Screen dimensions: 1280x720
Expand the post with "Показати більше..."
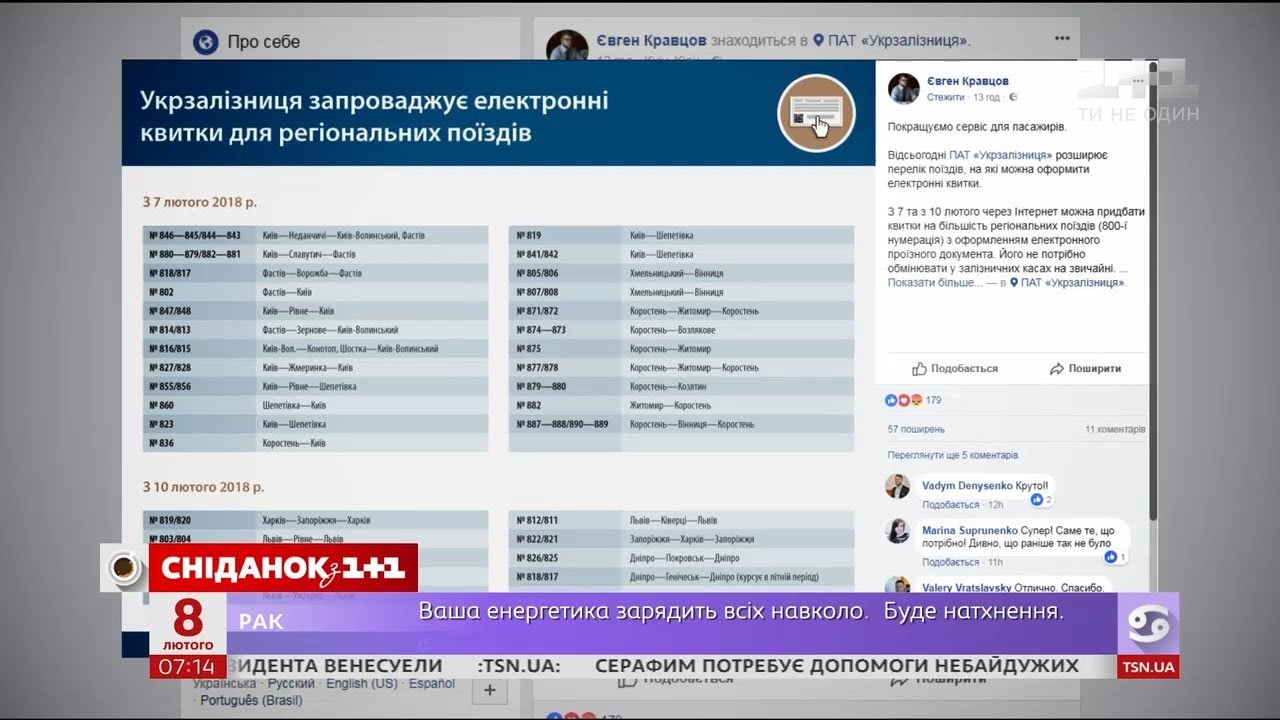[x=935, y=283]
